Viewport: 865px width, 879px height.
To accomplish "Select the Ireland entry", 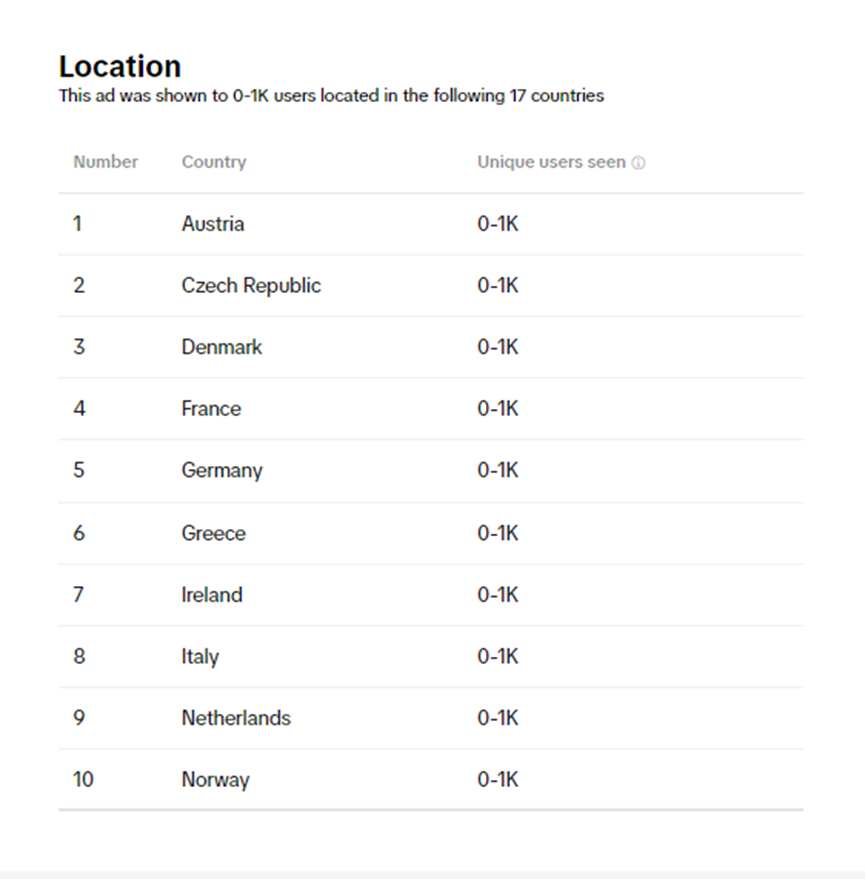I will click(x=212, y=595).
